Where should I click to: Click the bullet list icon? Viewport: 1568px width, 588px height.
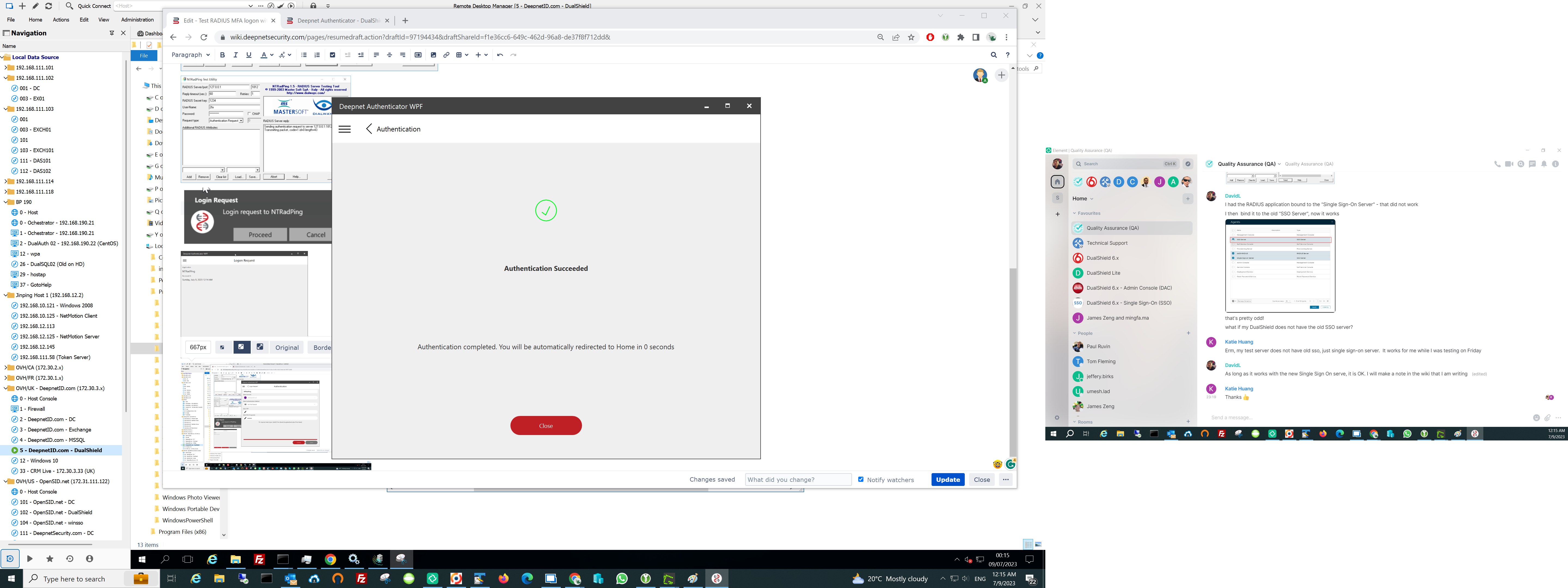[x=304, y=55]
